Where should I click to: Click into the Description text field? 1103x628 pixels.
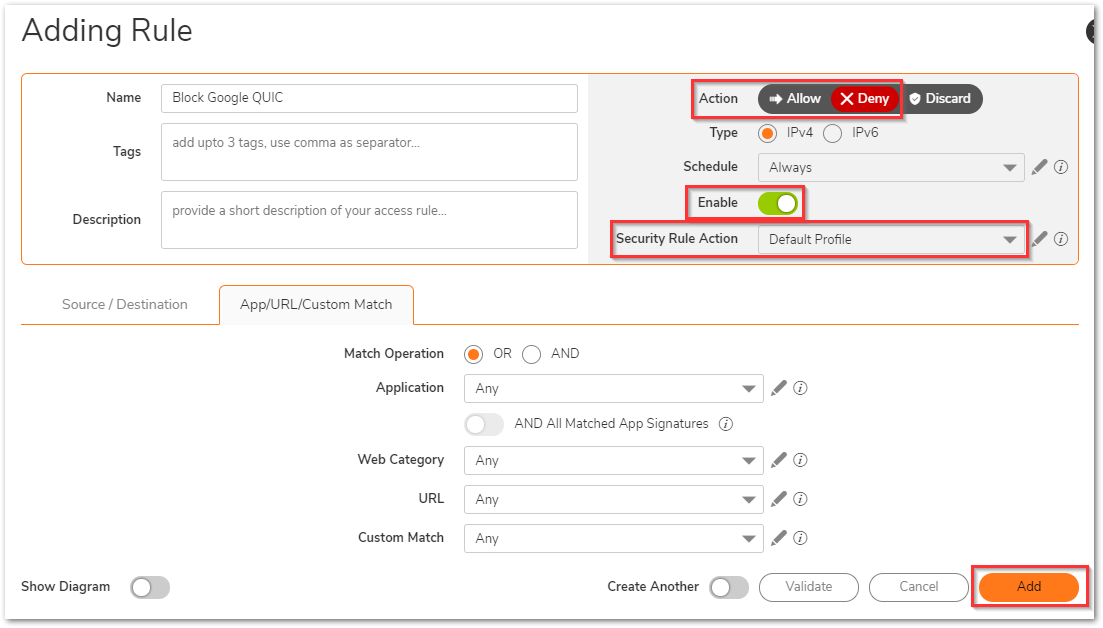[x=369, y=220]
